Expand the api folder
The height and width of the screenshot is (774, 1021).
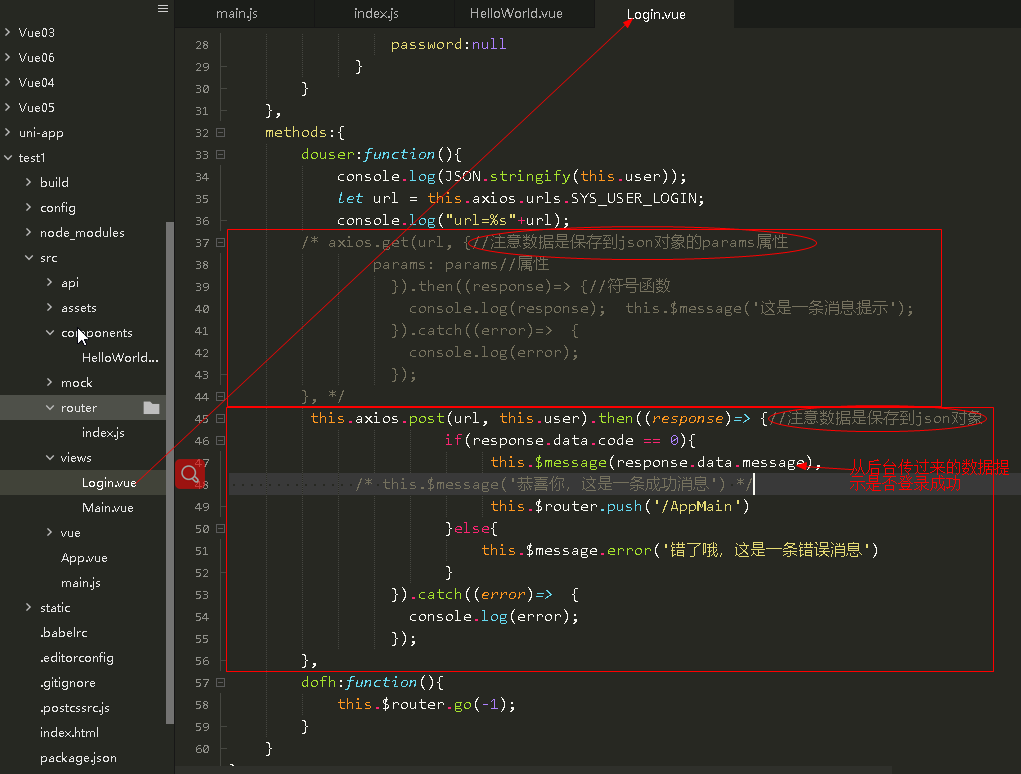coord(49,282)
